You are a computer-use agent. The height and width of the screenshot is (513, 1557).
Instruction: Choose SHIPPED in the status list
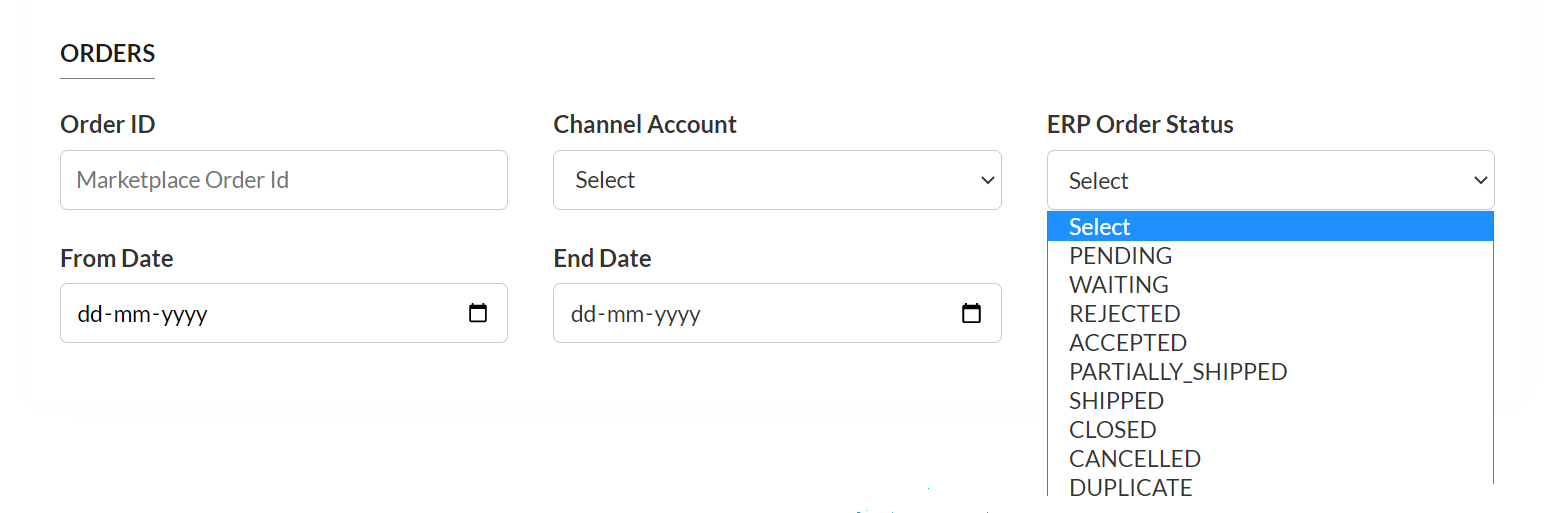(x=1117, y=401)
